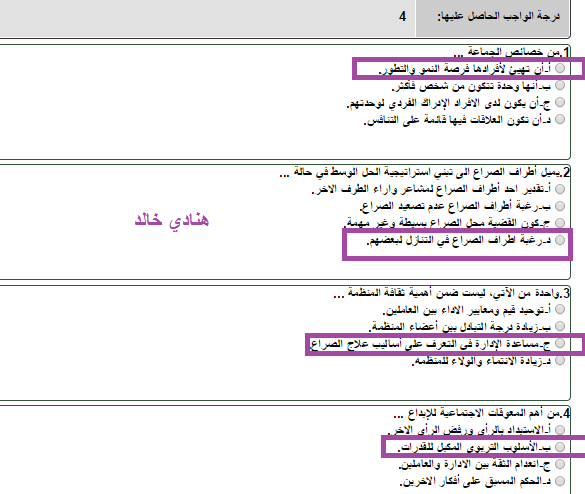Choose radio option أ 'الاستبداد بالرأي ورفض الرأي الاخر'
Screen dimensions: 585x494
(560, 430)
